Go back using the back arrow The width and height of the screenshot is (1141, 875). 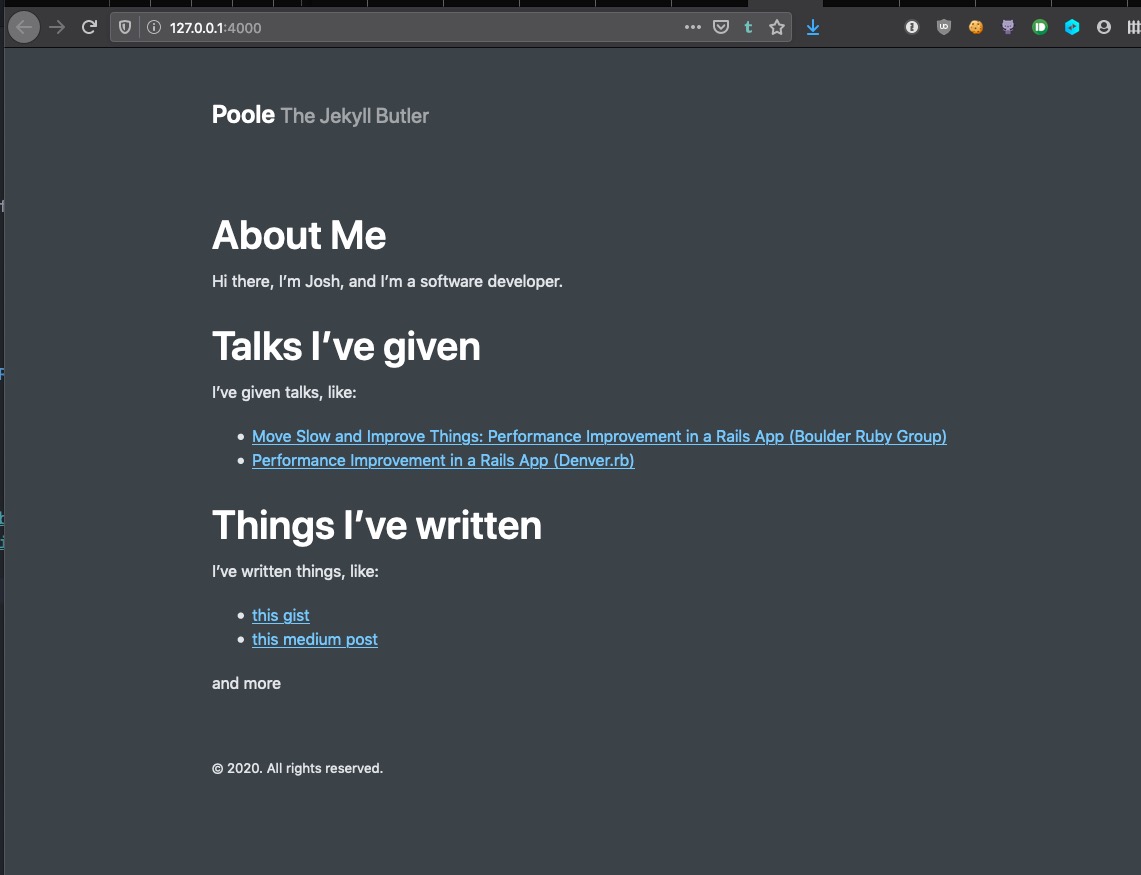24,28
